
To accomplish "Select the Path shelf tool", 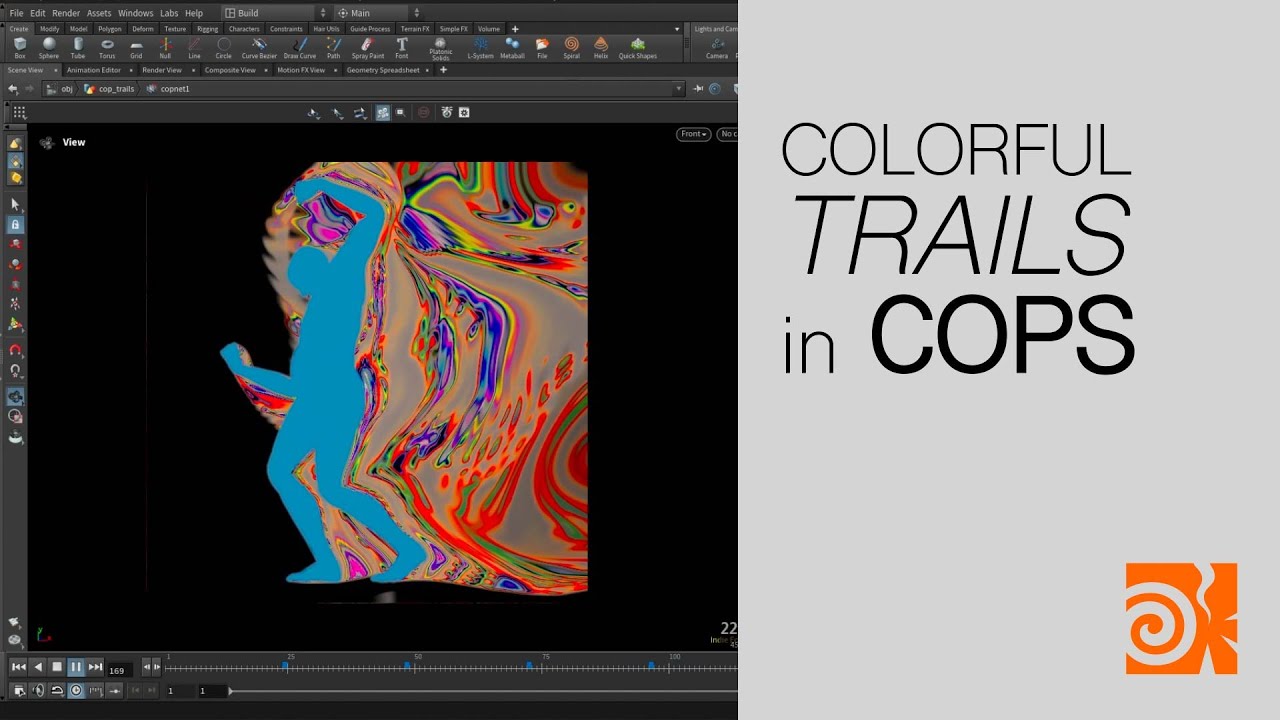I will coord(333,48).
